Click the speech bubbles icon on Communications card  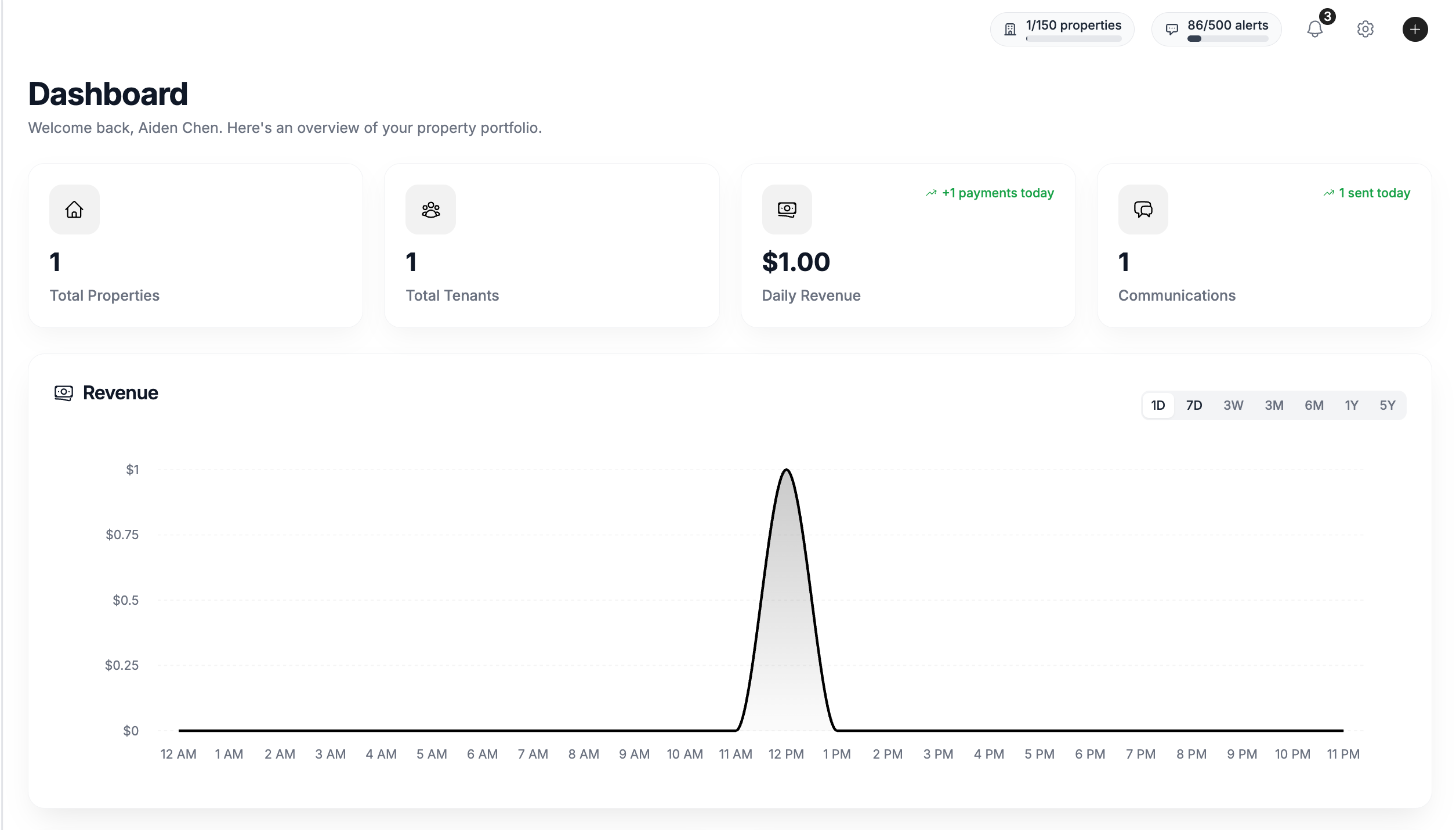(1143, 210)
